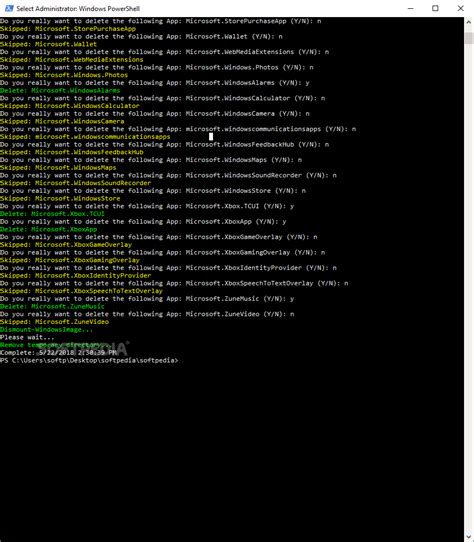
Task: Click the window title 'Select Administrator: Windows PowerShell'
Action: (78, 9)
